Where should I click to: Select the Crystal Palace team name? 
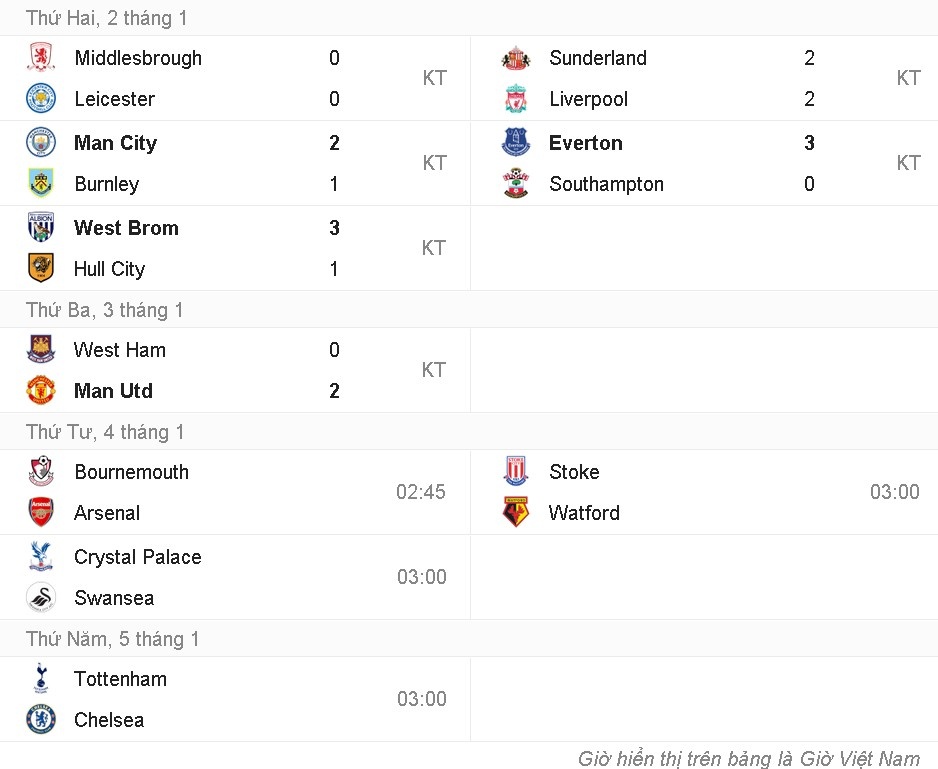click(x=137, y=557)
